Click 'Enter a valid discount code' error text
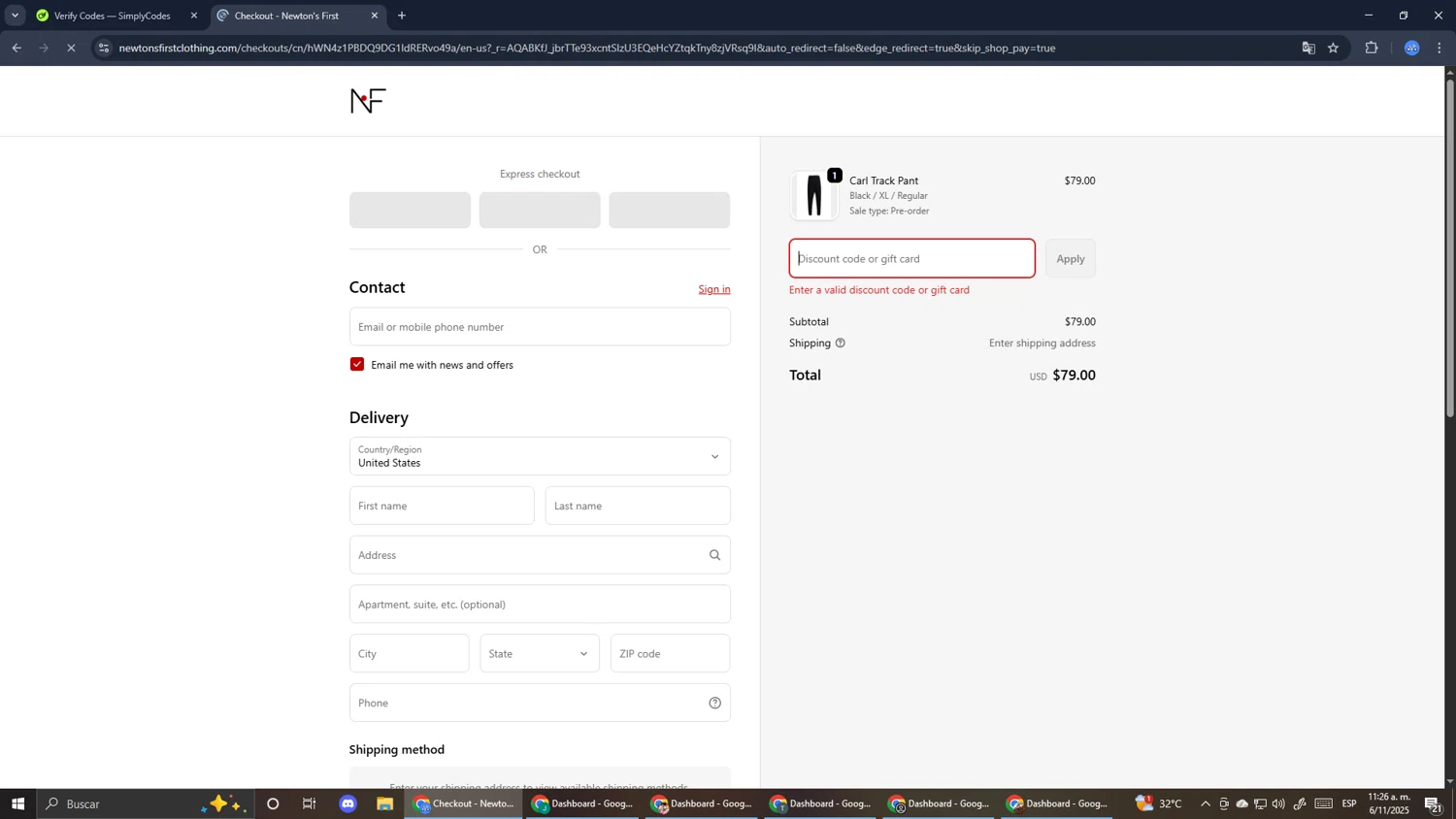The height and width of the screenshot is (819, 1456). tap(879, 290)
